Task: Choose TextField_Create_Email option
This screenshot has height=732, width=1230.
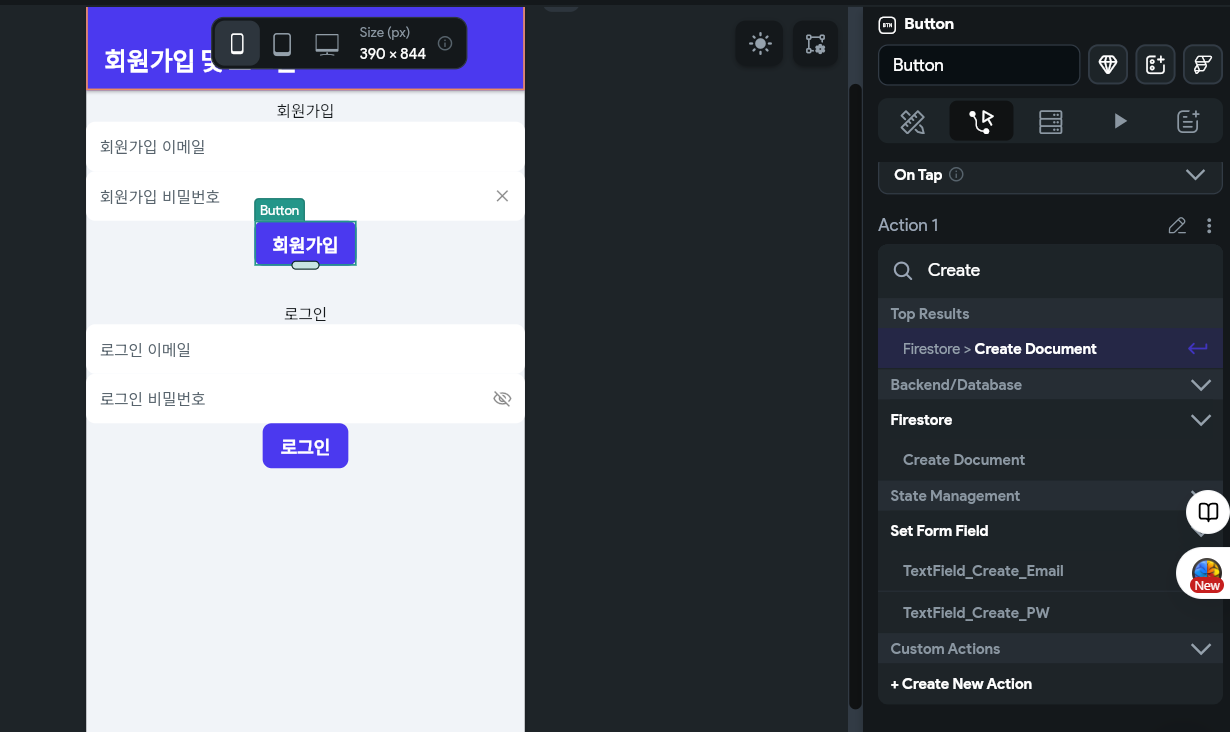Action: click(983, 571)
